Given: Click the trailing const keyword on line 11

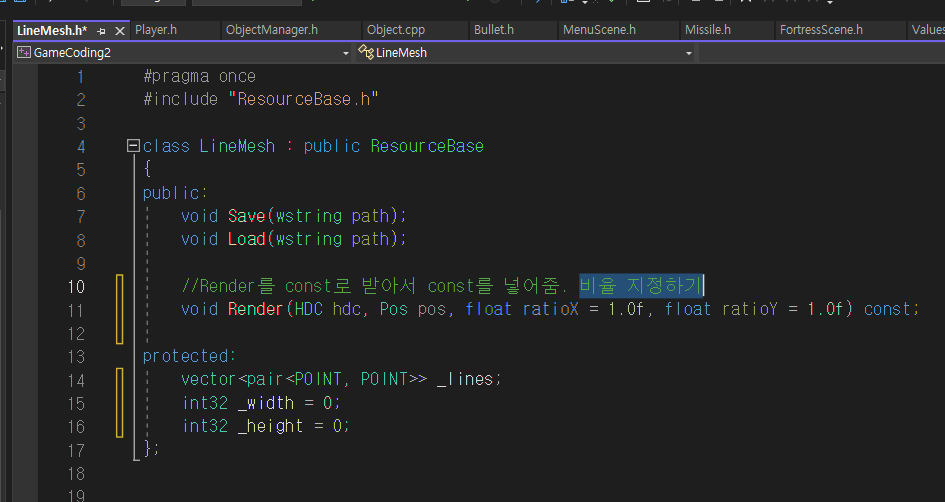Looking at the screenshot, I should (887, 309).
